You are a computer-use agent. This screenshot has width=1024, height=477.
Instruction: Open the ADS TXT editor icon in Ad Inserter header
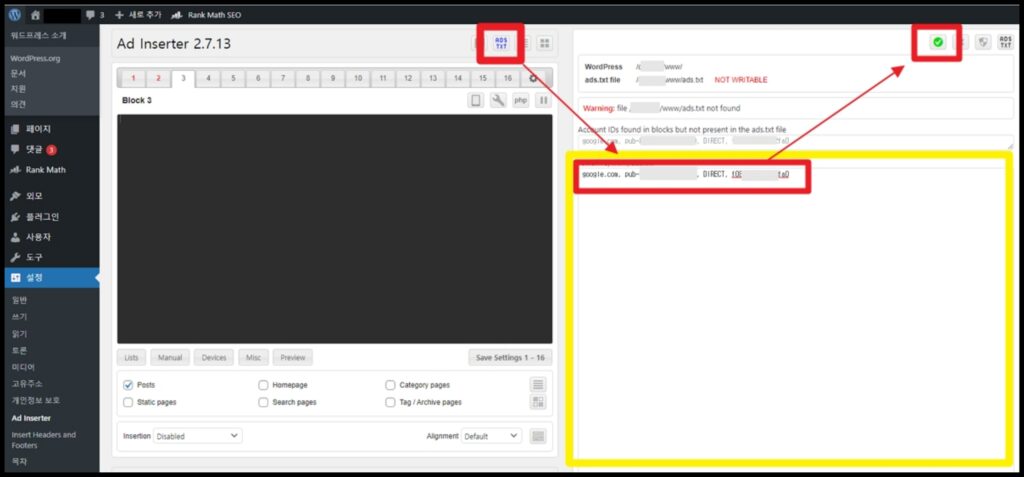point(501,43)
